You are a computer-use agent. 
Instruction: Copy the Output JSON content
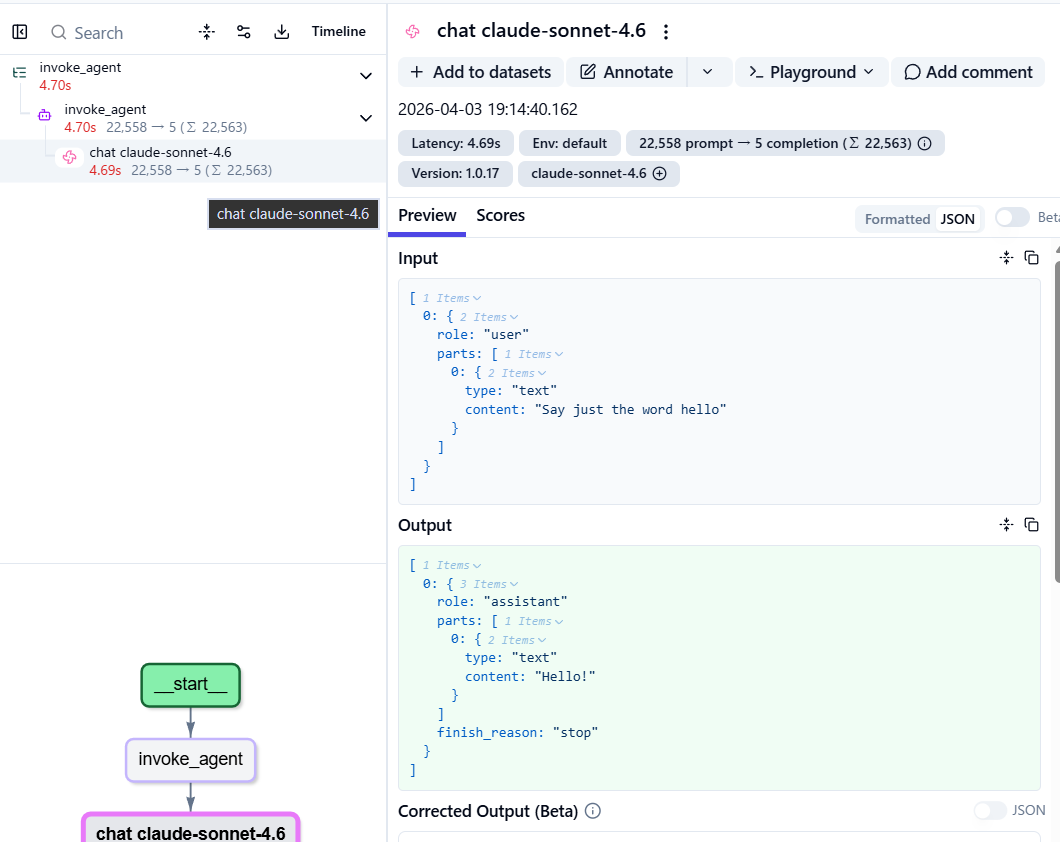point(1031,524)
